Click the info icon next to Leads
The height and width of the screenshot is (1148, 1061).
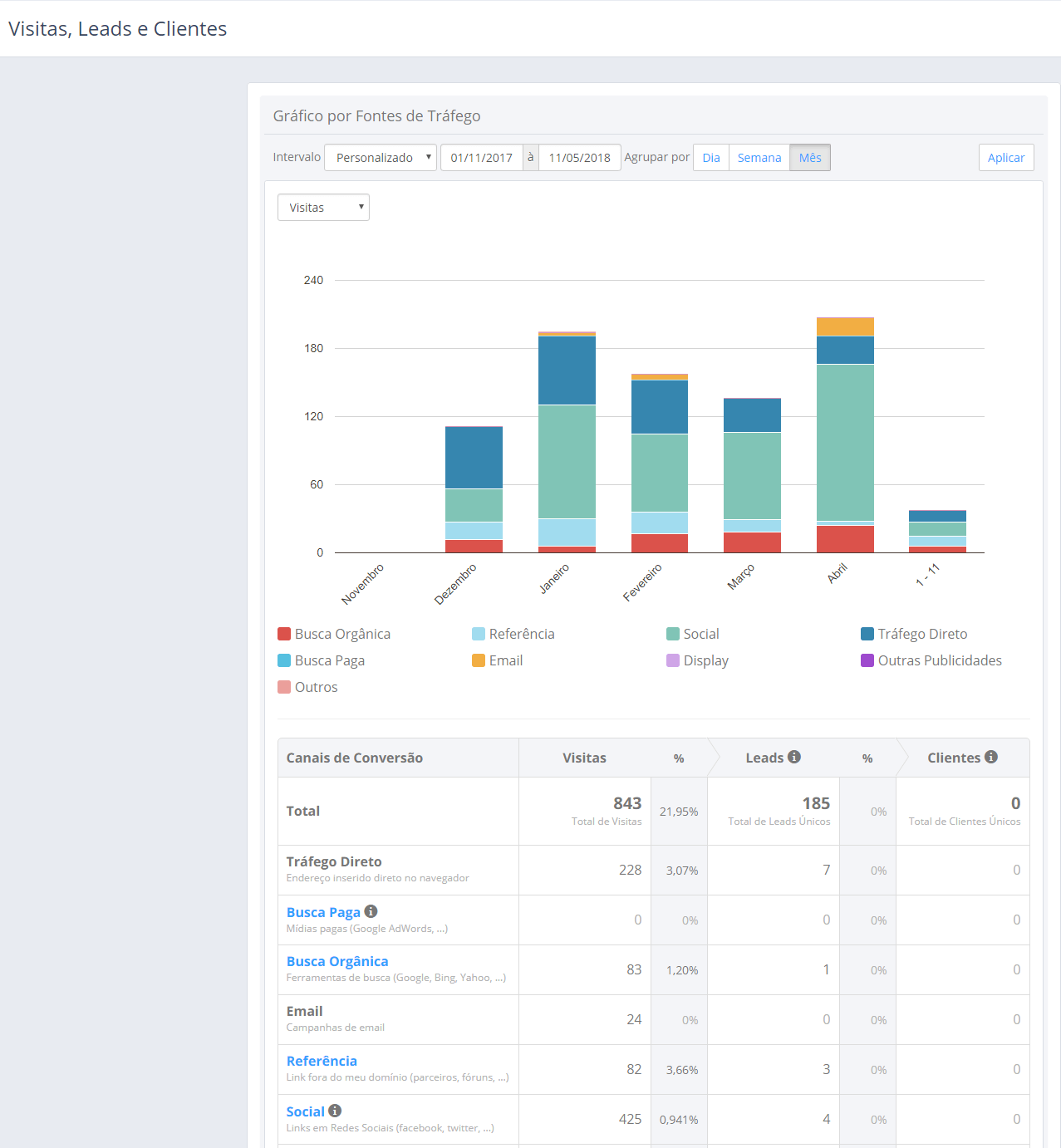(794, 757)
